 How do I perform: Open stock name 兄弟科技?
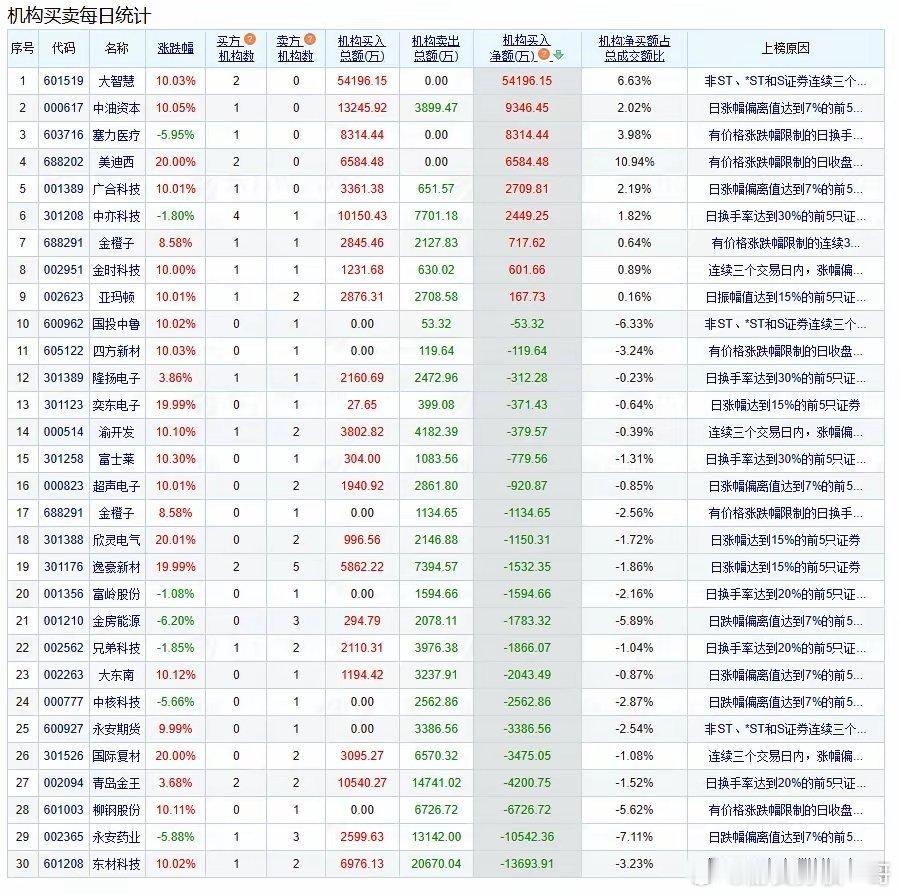(117, 647)
